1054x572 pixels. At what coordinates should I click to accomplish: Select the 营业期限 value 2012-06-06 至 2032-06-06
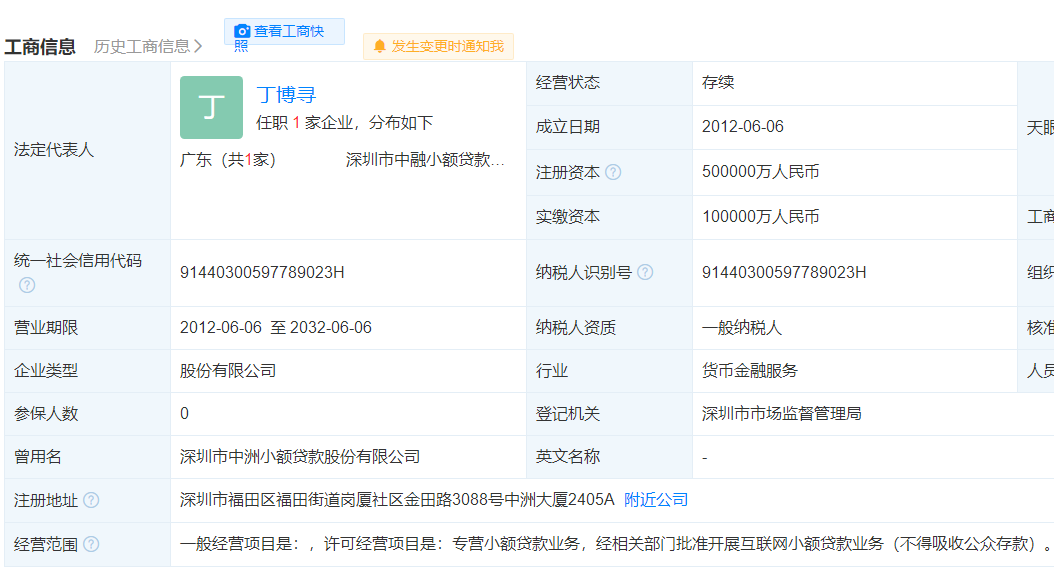point(276,328)
